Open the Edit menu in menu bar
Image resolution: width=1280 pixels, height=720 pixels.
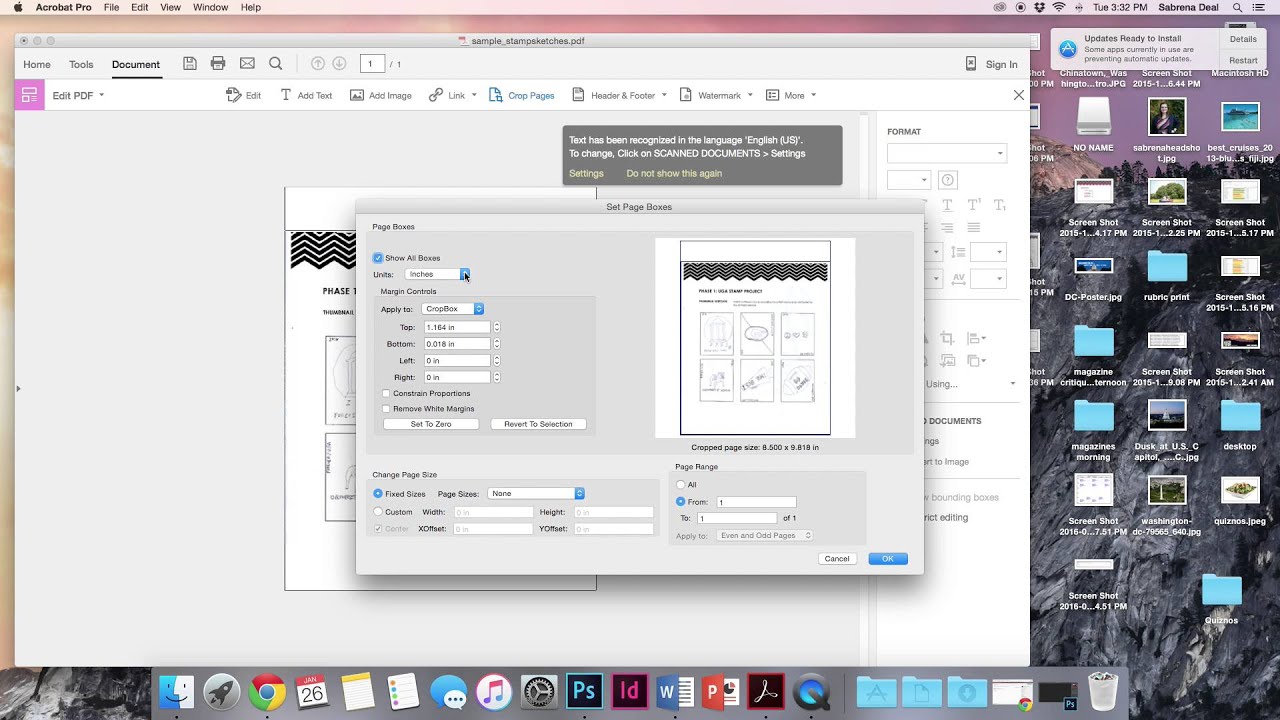tap(140, 7)
